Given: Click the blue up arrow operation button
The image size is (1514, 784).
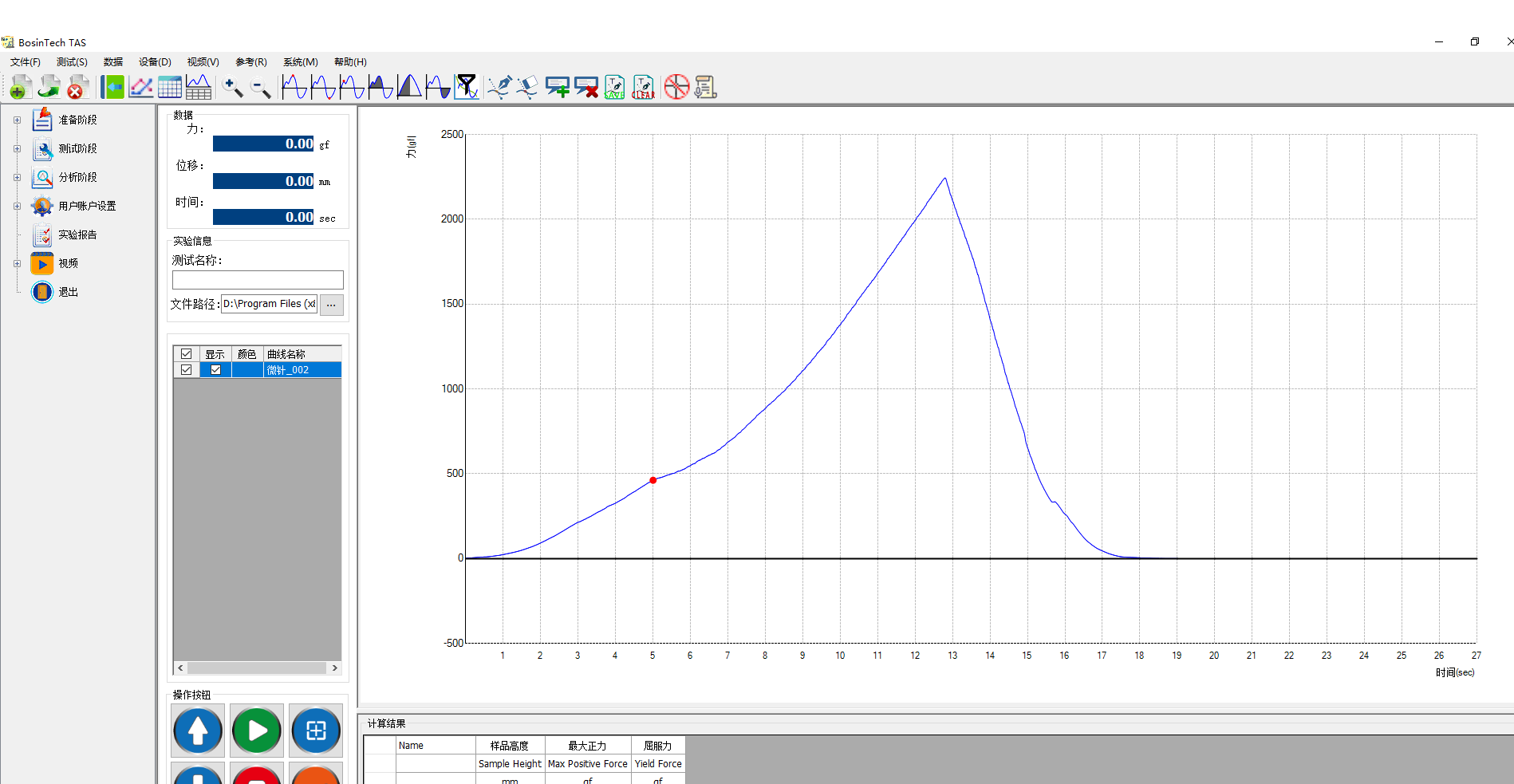Looking at the screenshot, I should [198, 731].
